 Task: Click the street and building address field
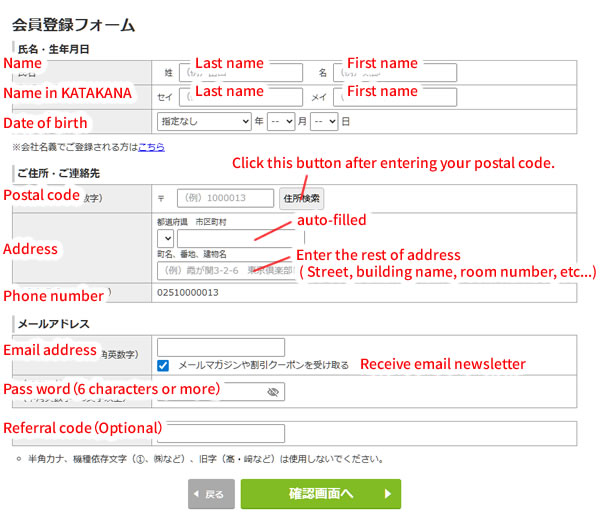pos(227,271)
